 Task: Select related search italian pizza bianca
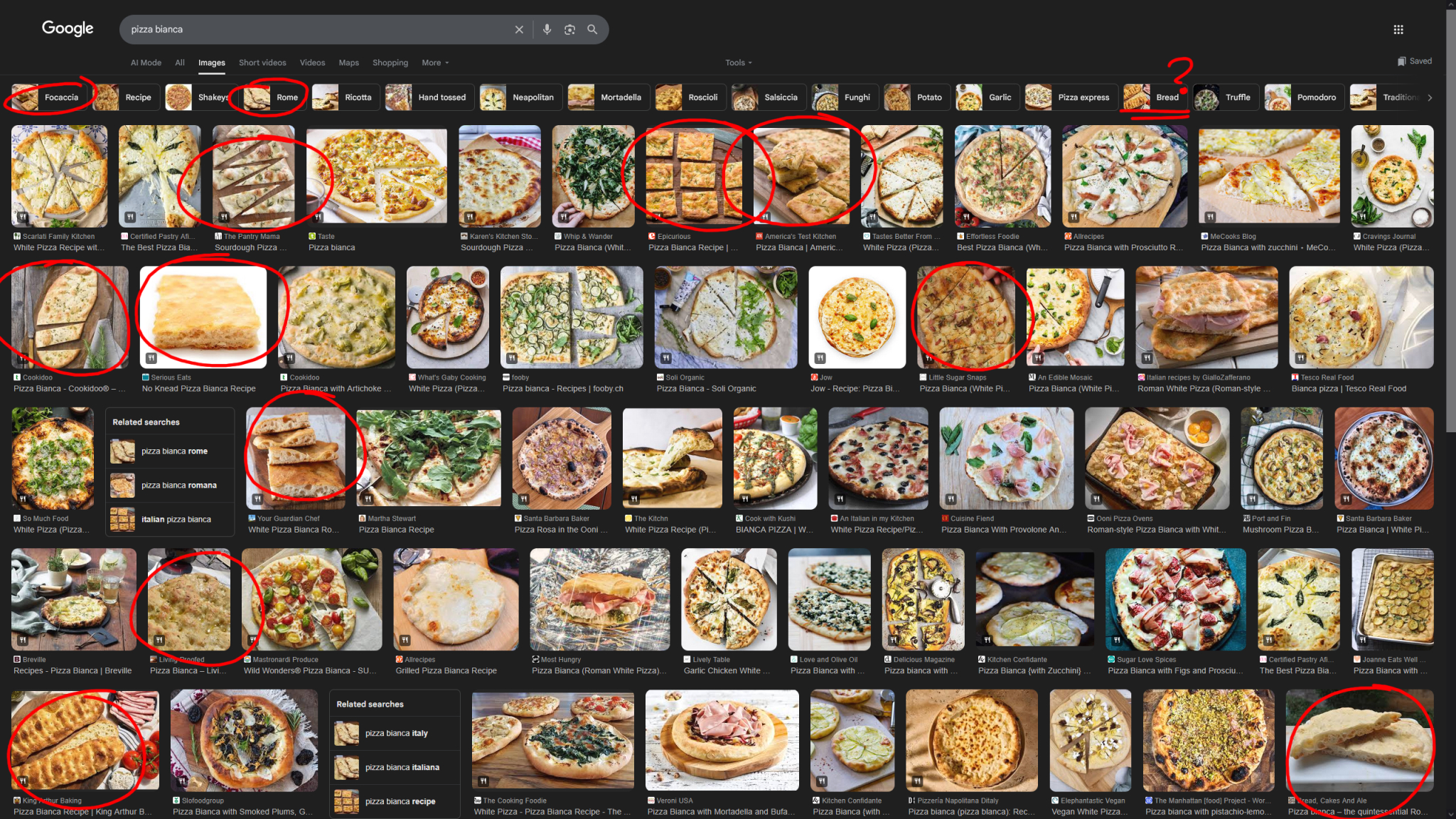[170, 519]
